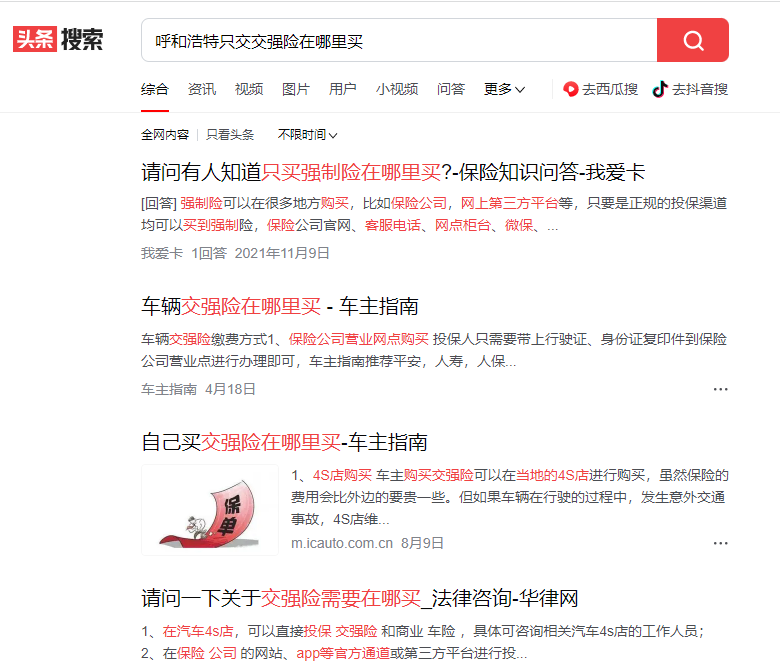The image size is (780, 666).
Task: Switch to the 资讯 tab
Action: pyautogui.click(x=201, y=89)
